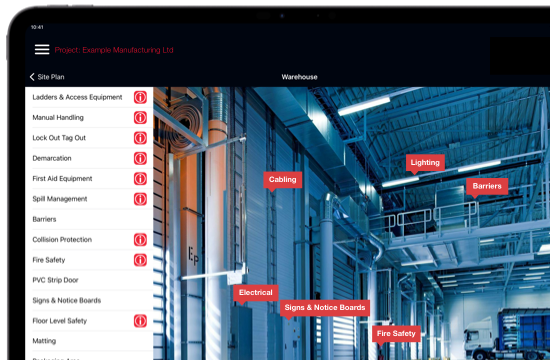This screenshot has width=550, height=360.
Task: Tap Signs & Notice Boards hotspot on image
Action: coord(325,308)
